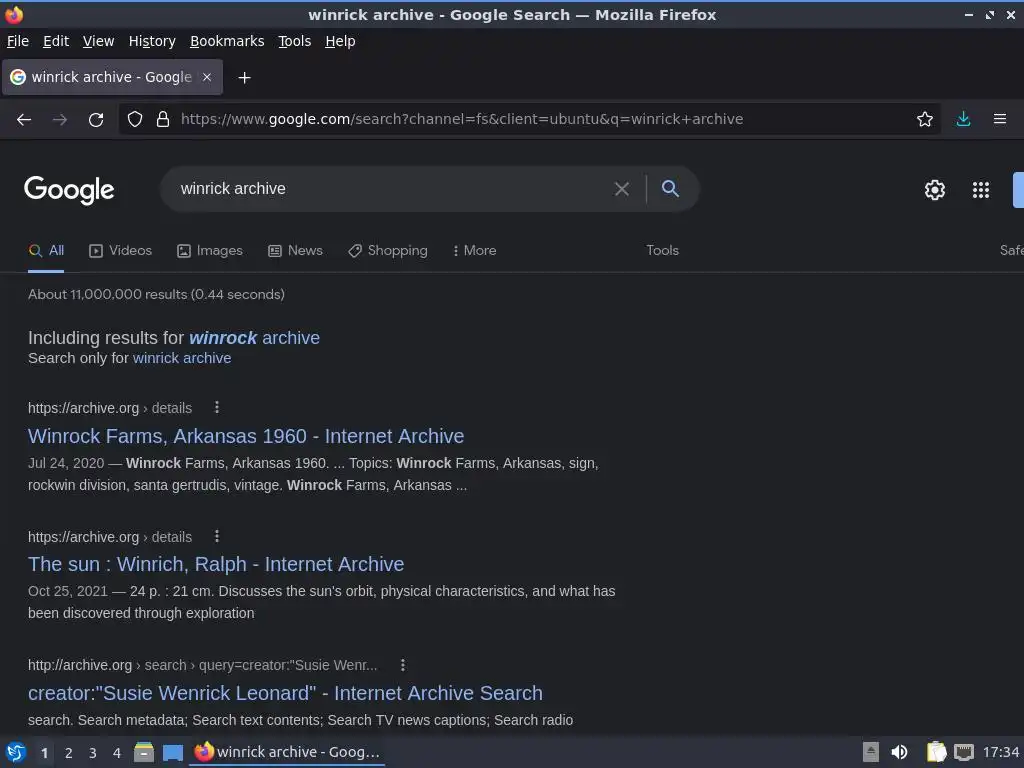The image size is (1024, 768).
Task: Open the Tools menu in menu bar
Action: (x=295, y=41)
